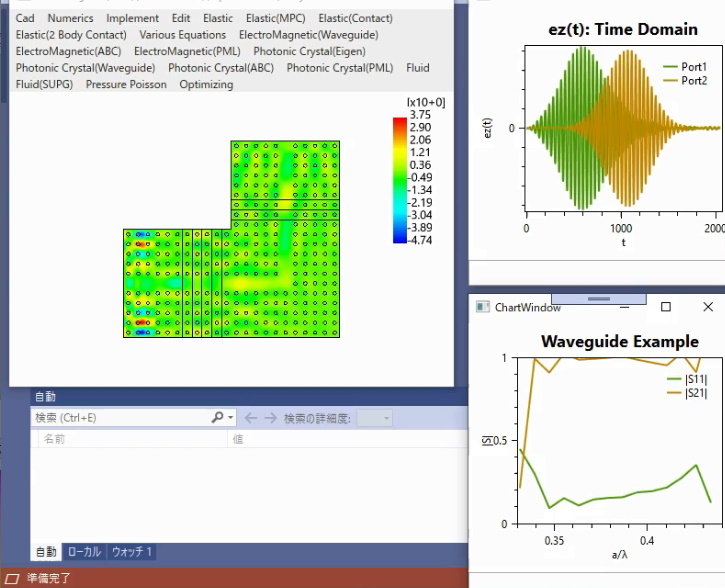Open the Elastic(MPC) menu
This screenshot has width=725, height=588.
click(x=276, y=18)
